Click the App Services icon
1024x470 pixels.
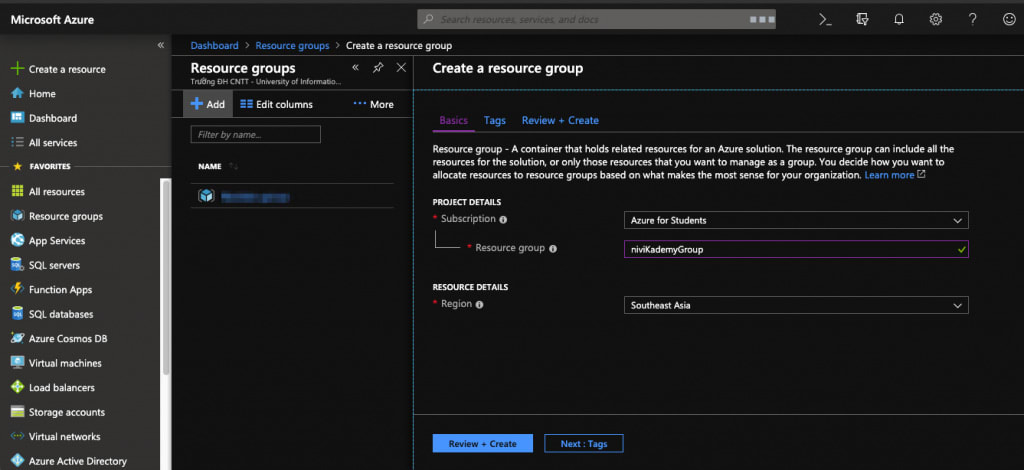(x=18, y=240)
